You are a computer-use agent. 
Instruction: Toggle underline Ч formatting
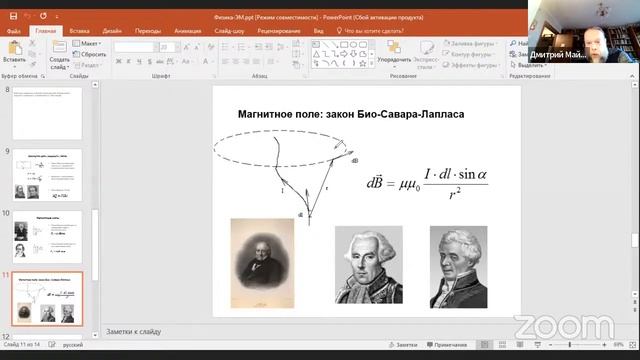tap(139, 62)
